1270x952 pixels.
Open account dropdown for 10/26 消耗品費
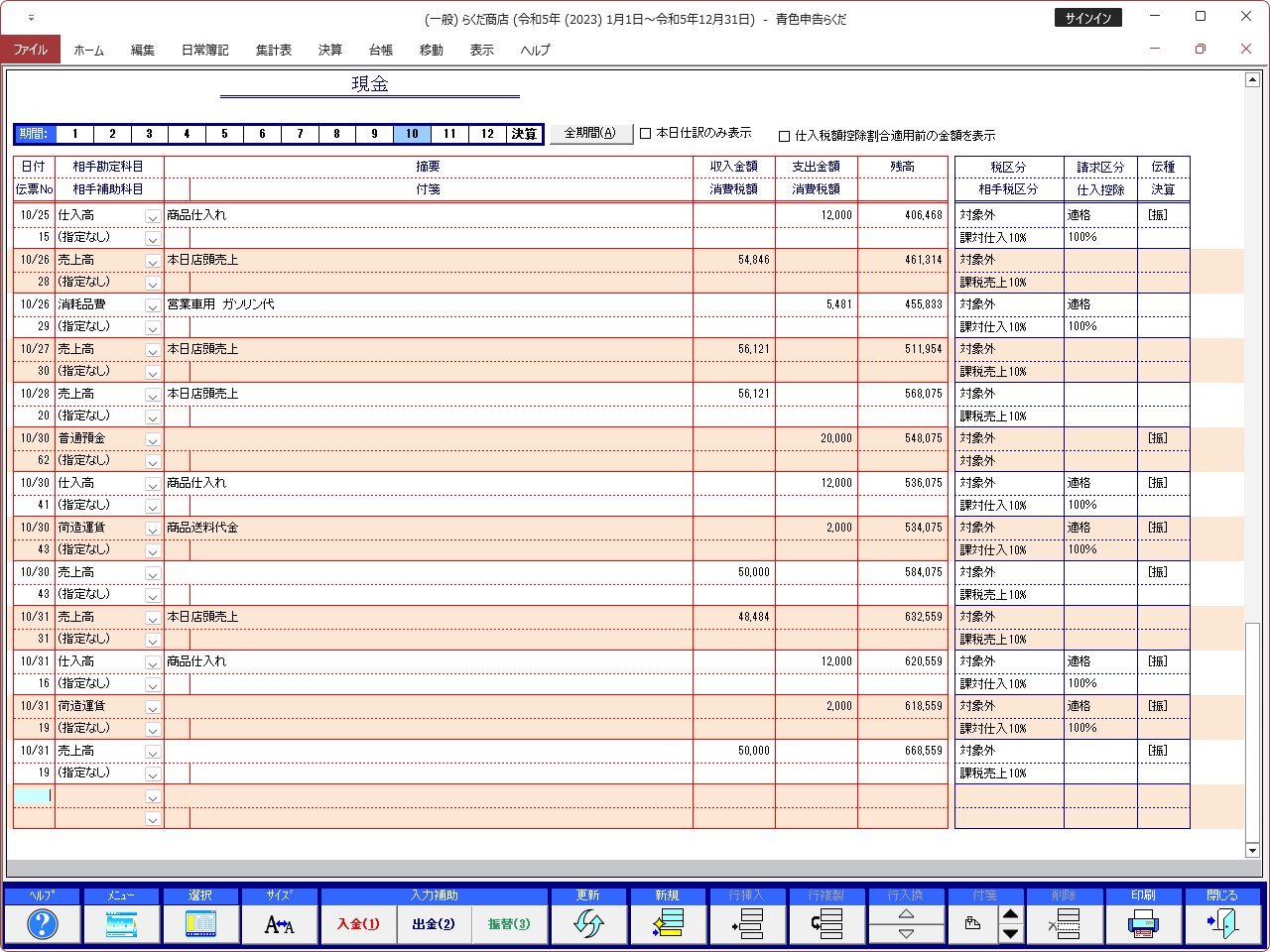tap(153, 304)
